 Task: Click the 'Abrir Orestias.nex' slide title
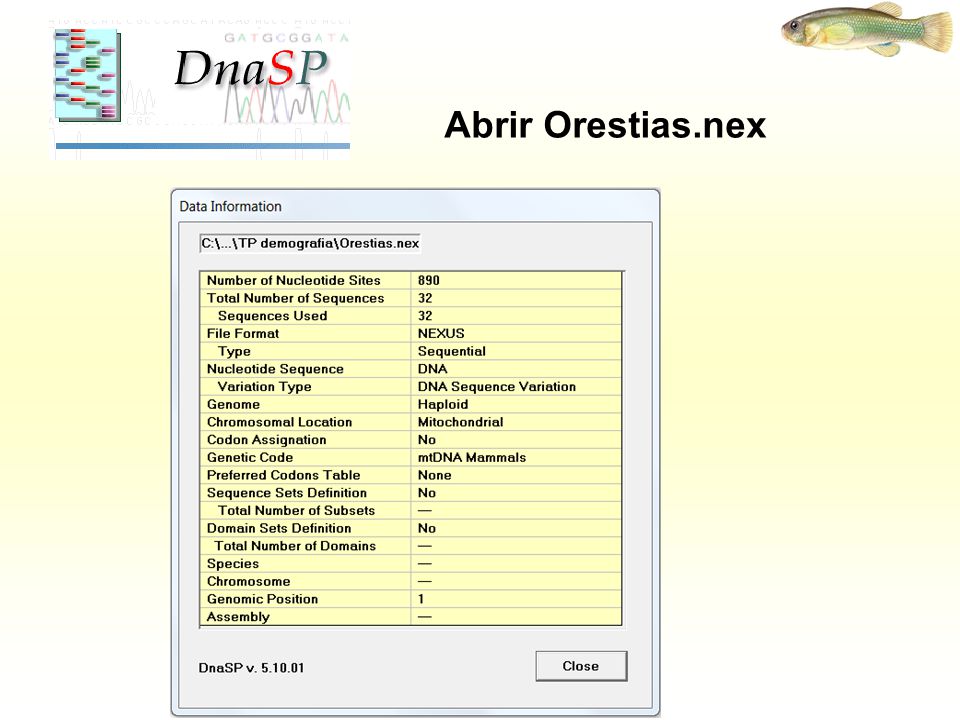605,125
